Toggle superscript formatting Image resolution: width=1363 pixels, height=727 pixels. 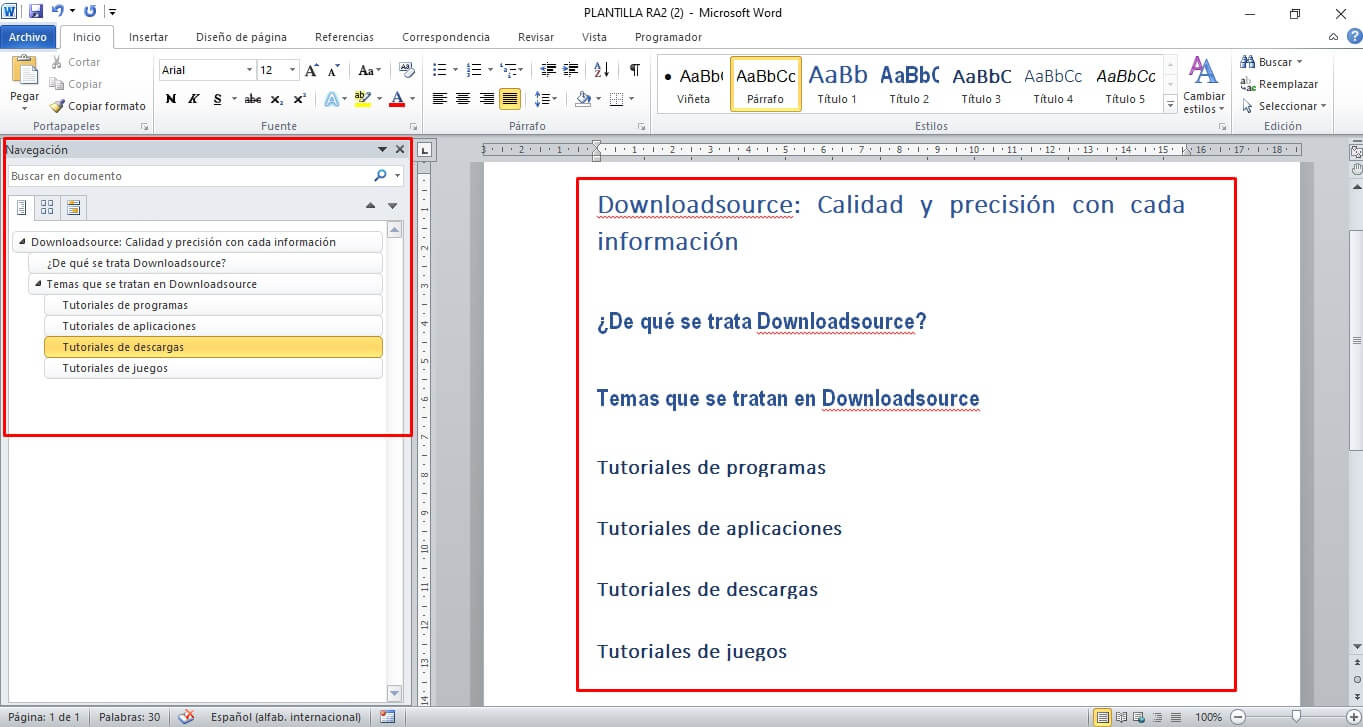[x=300, y=99]
